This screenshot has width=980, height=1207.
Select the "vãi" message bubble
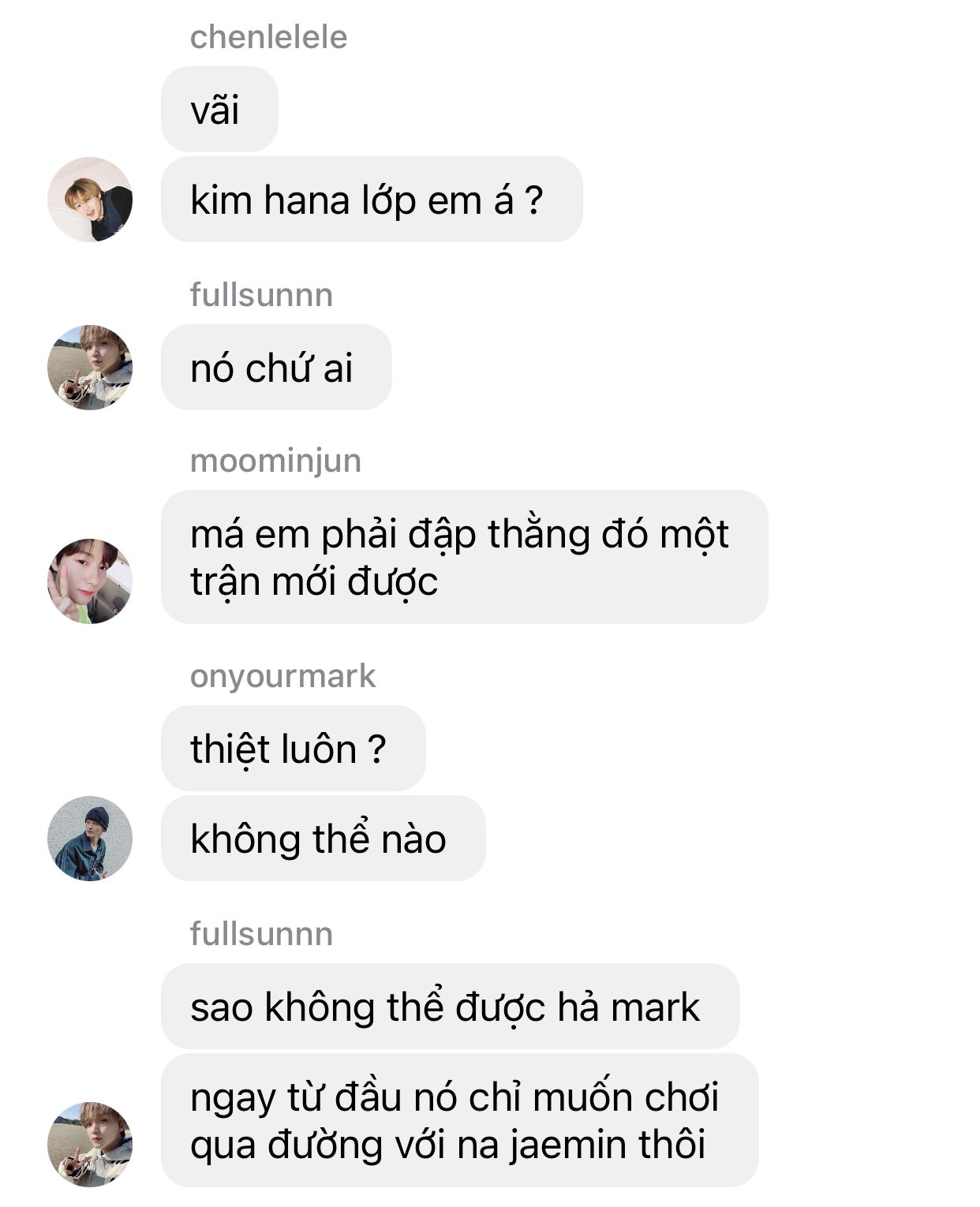pyautogui.click(x=219, y=110)
